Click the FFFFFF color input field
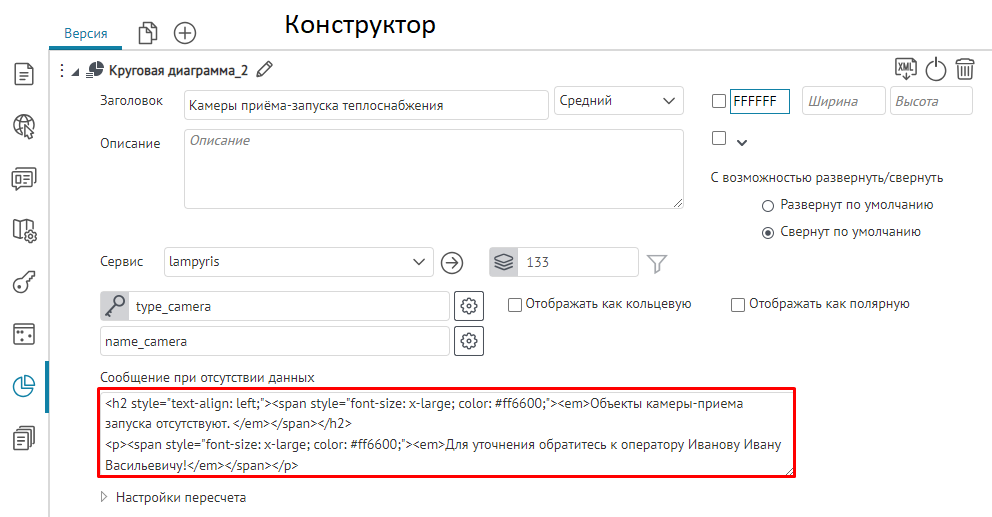 [x=759, y=101]
